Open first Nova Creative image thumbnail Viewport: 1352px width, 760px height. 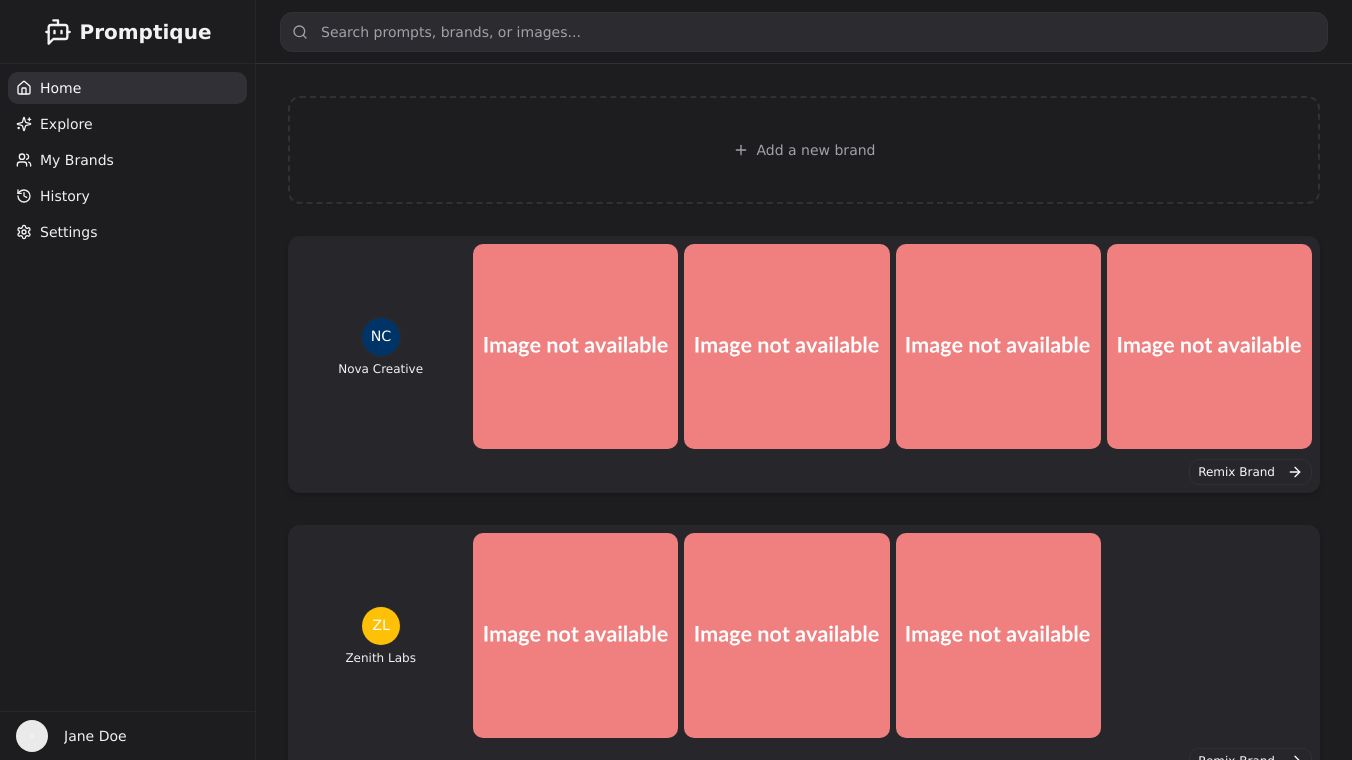575,346
